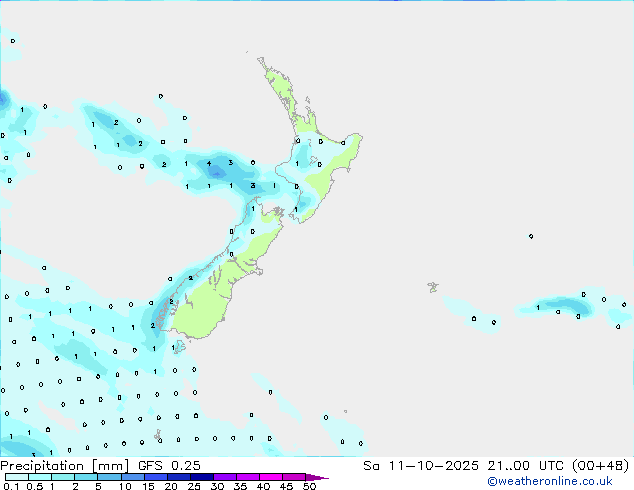Image resolution: width=634 pixels, height=490 pixels.
Task: Click the '0.1' legend scale label
Action: 11,486
